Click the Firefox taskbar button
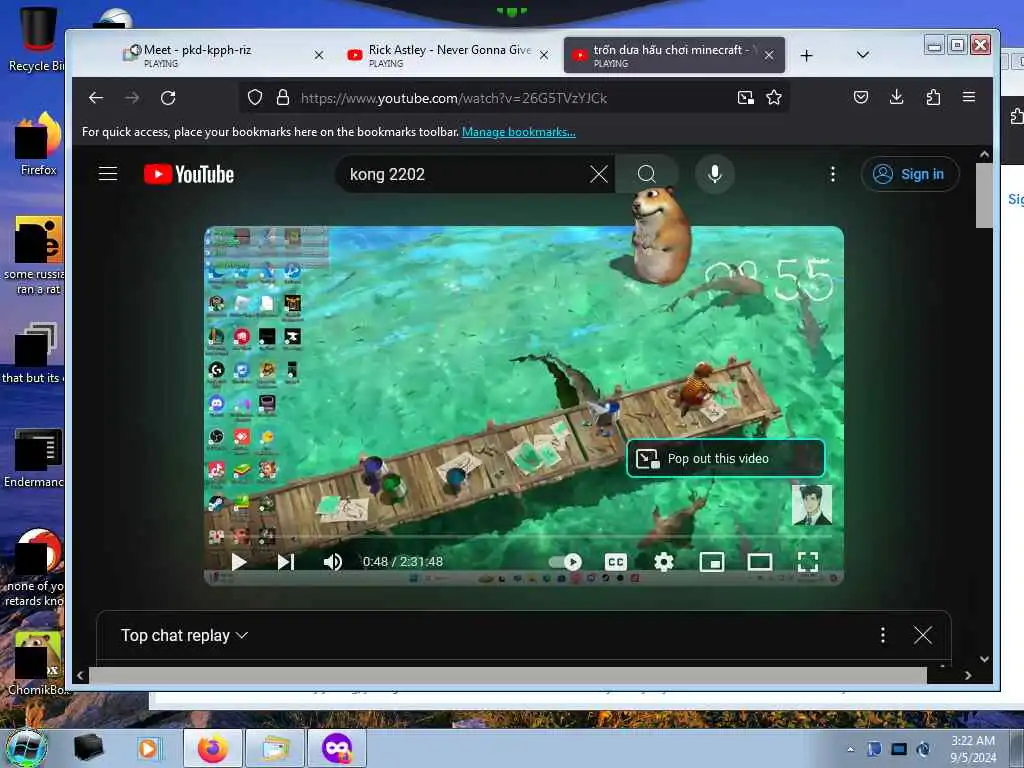 click(x=213, y=748)
